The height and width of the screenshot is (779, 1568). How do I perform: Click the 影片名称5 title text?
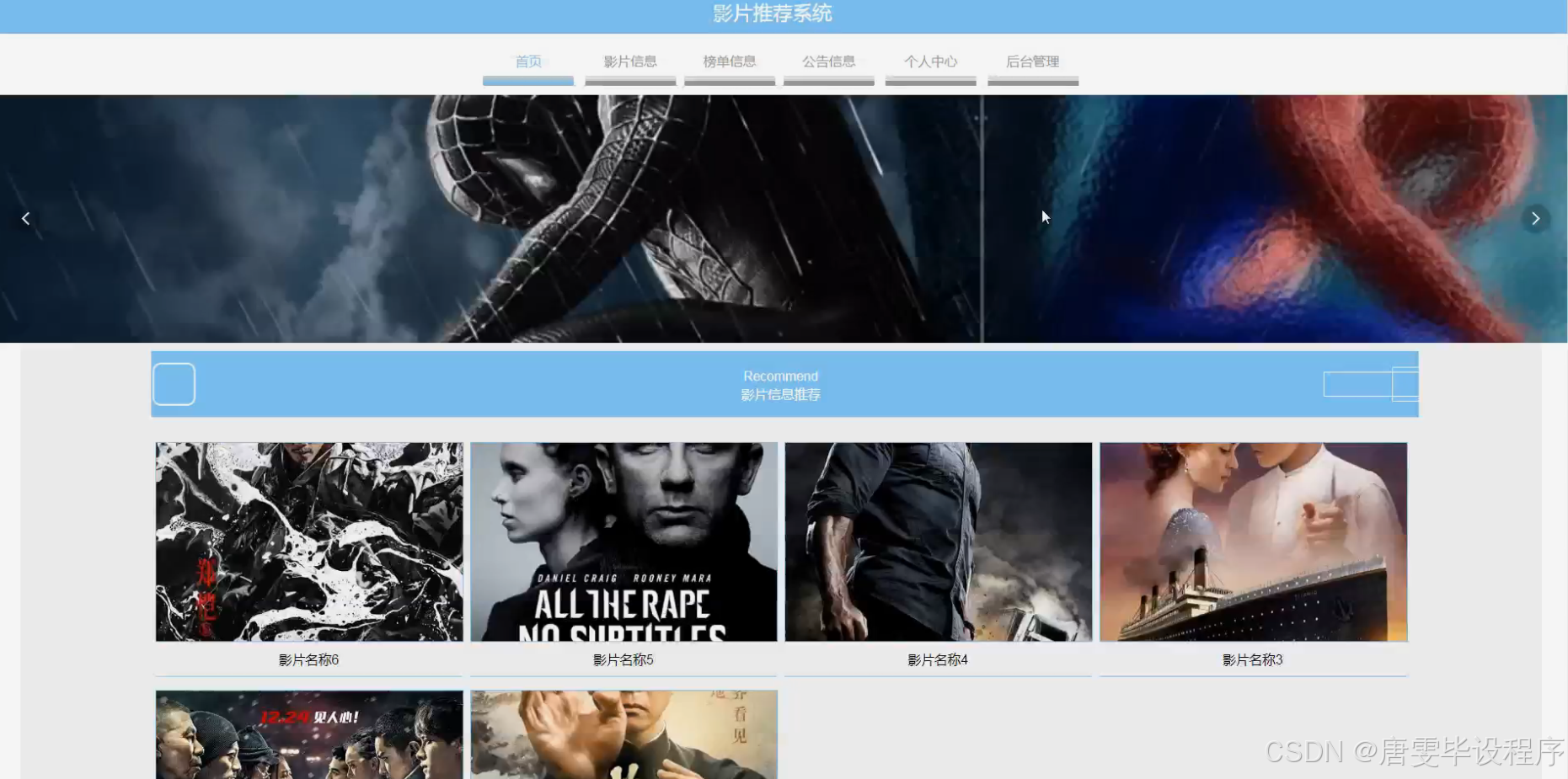(623, 660)
